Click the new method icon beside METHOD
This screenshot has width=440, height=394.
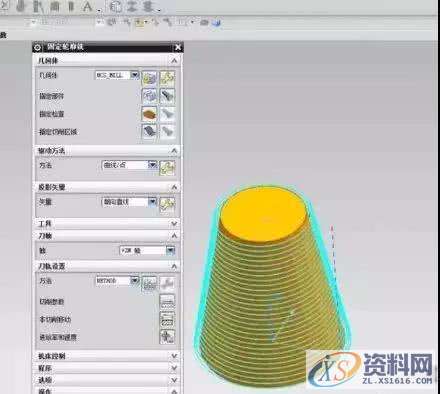(x=149, y=283)
